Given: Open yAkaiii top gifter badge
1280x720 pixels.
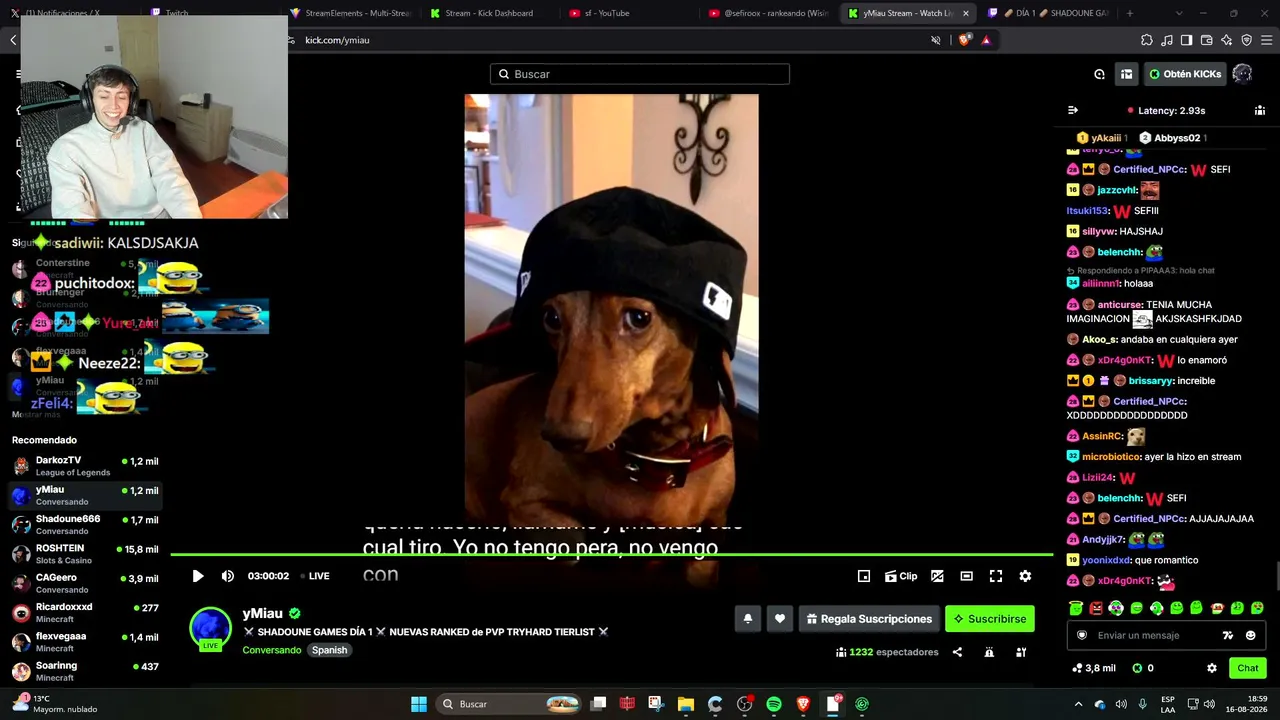Looking at the screenshot, I should click(x=1102, y=138).
